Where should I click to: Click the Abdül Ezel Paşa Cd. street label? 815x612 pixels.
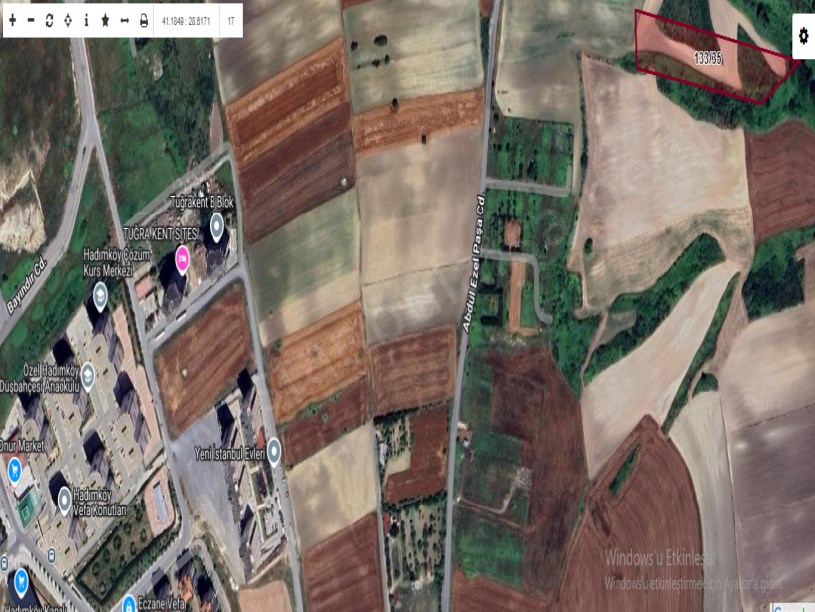(473, 265)
